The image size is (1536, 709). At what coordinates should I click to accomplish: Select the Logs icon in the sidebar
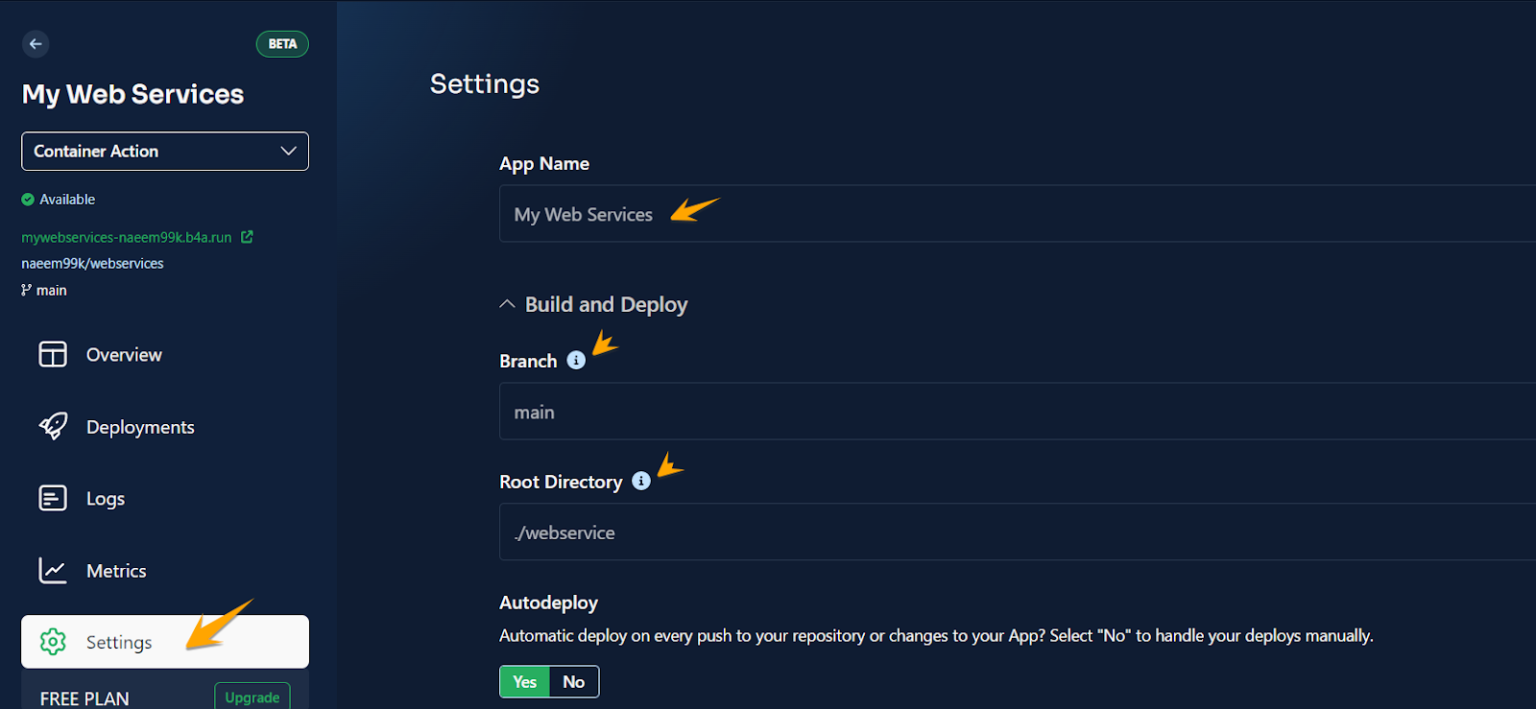[x=53, y=498]
